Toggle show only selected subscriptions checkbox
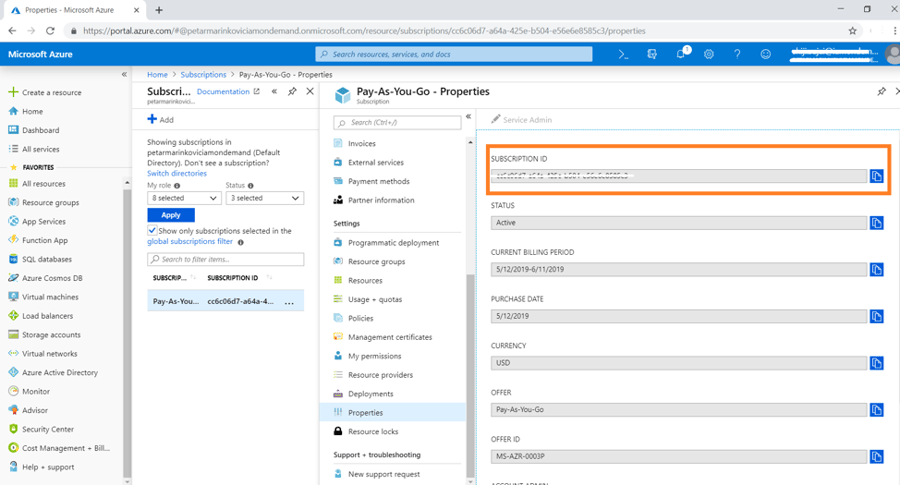 152,231
